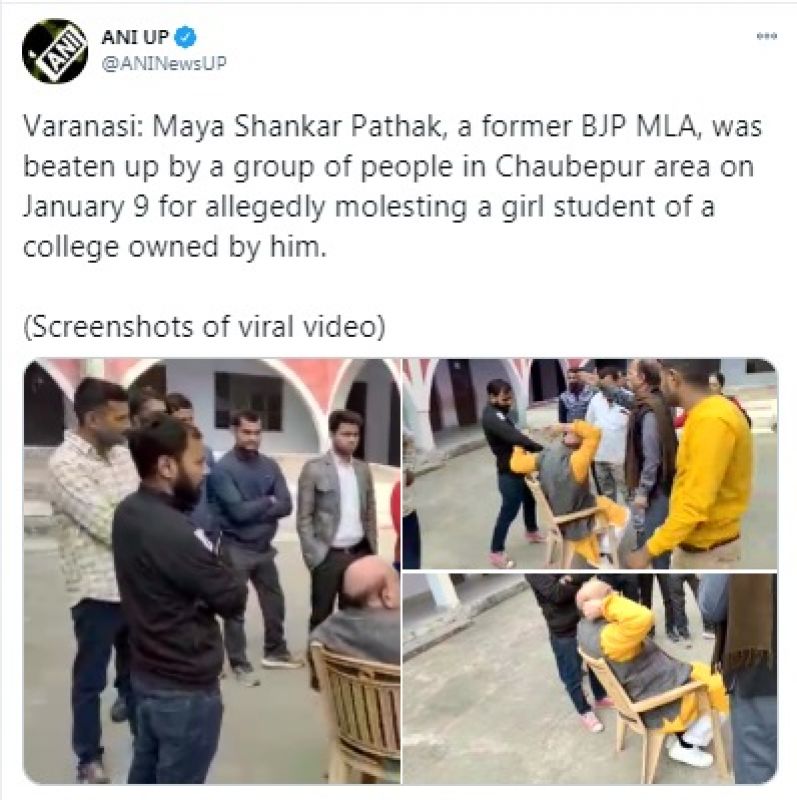Click "January 9" in the tweet text
Screen dimensions: 797x800
86,208
